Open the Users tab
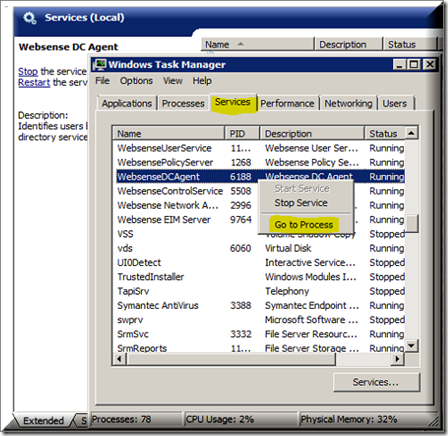Screen dimensions: 448x436 click(395, 104)
